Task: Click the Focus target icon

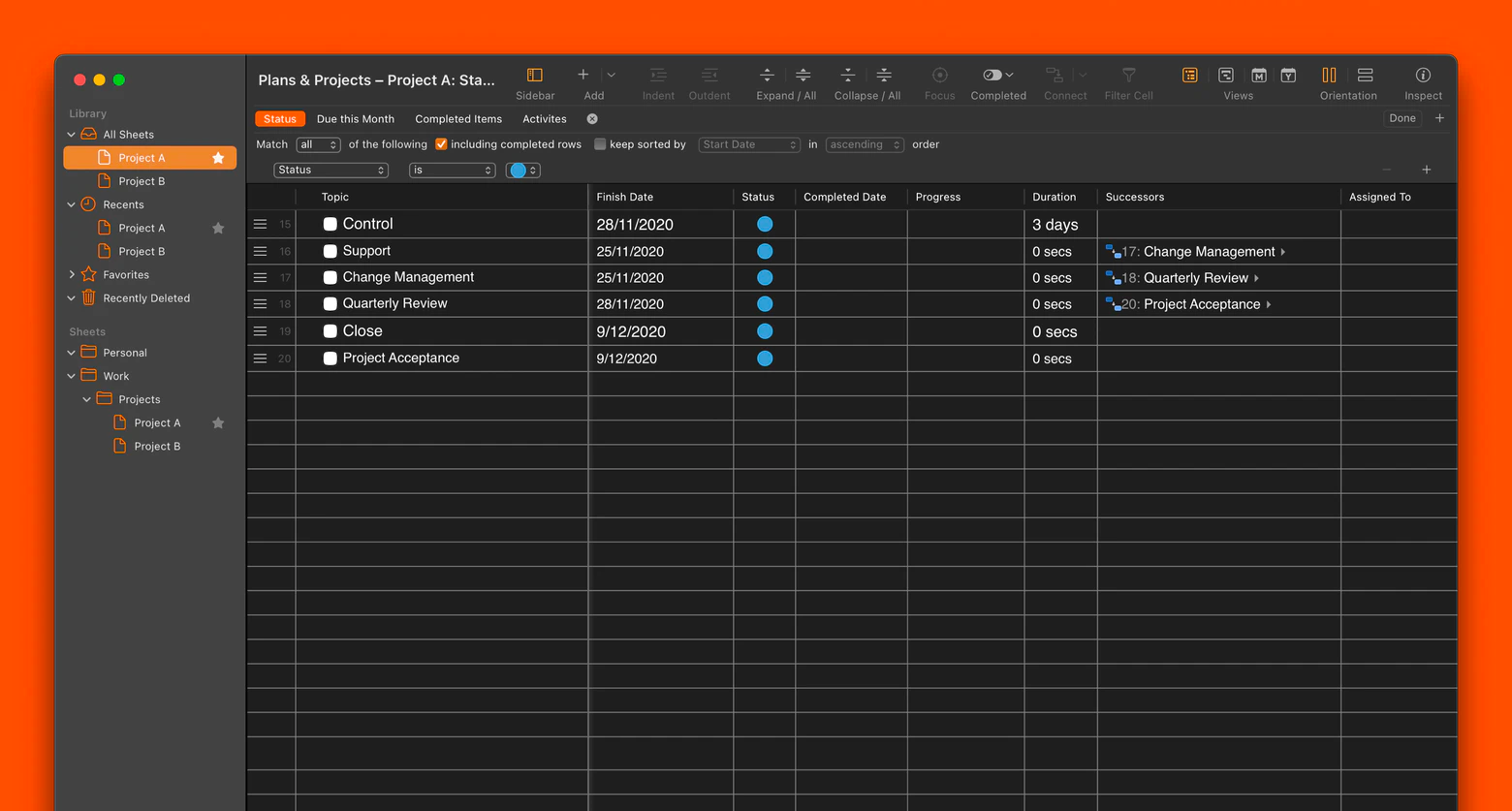Action: [x=939, y=76]
